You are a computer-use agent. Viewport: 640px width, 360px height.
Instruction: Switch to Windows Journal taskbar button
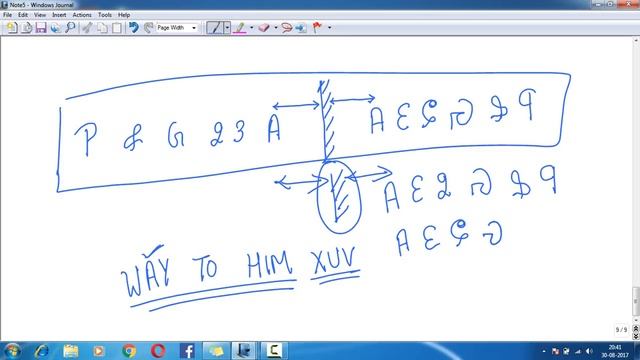click(x=244, y=351)
